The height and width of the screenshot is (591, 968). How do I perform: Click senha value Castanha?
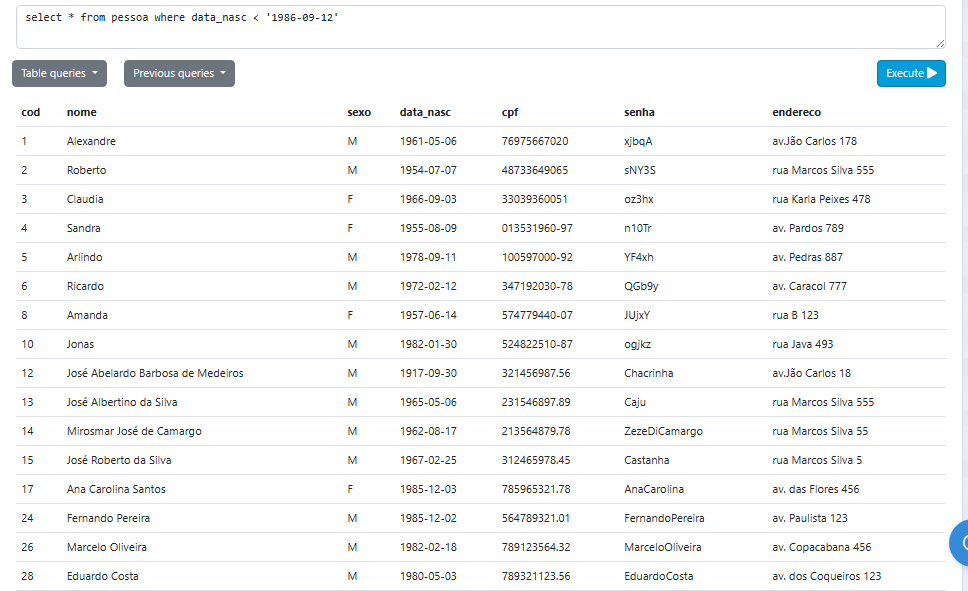click(646, 461)
